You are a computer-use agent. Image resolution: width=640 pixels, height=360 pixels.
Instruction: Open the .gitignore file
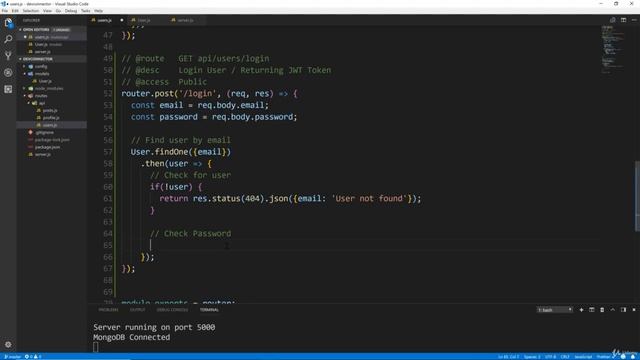click(44, 133)
